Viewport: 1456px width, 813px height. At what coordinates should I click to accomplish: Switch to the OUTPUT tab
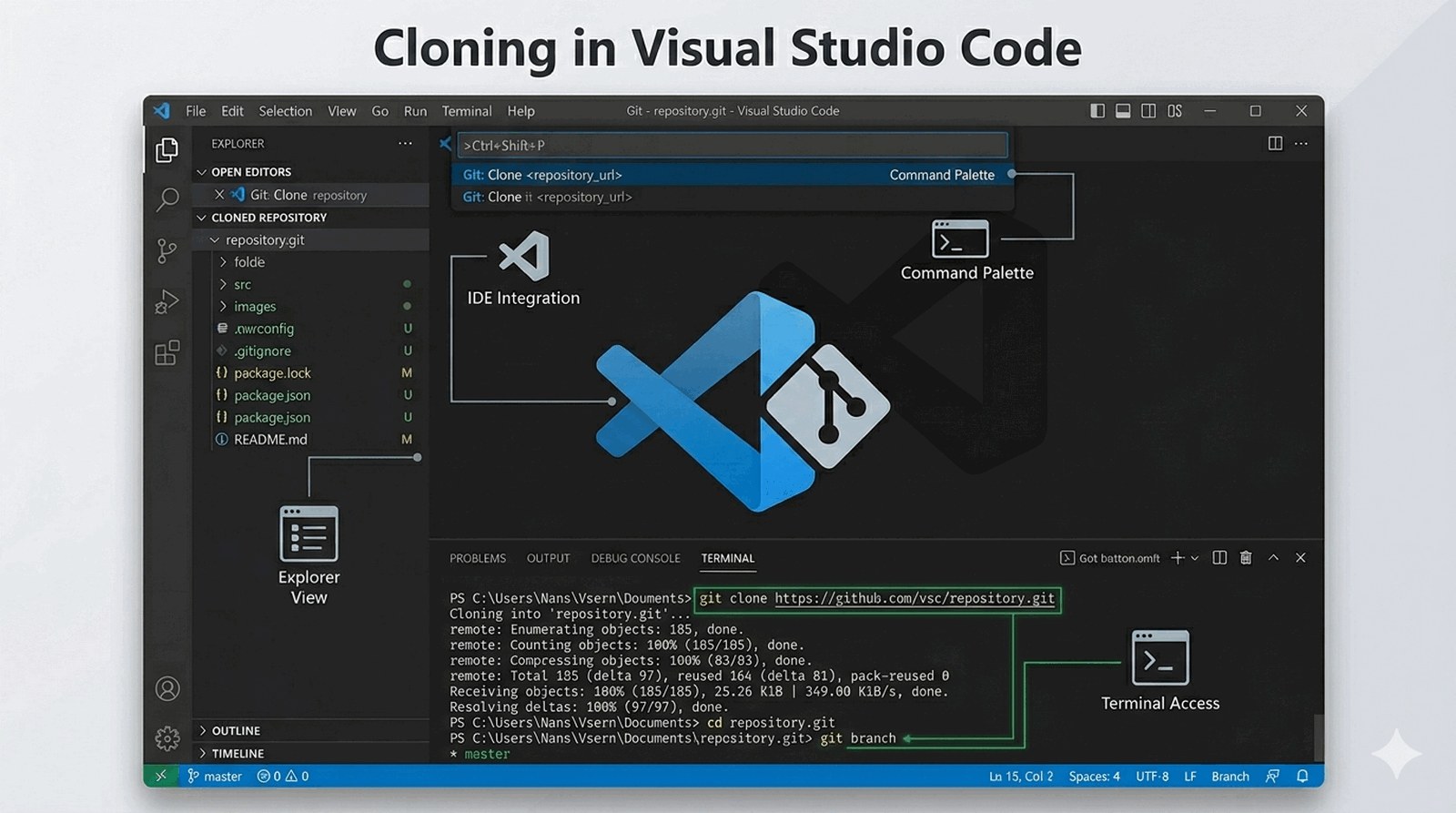(x=548, y=558)
